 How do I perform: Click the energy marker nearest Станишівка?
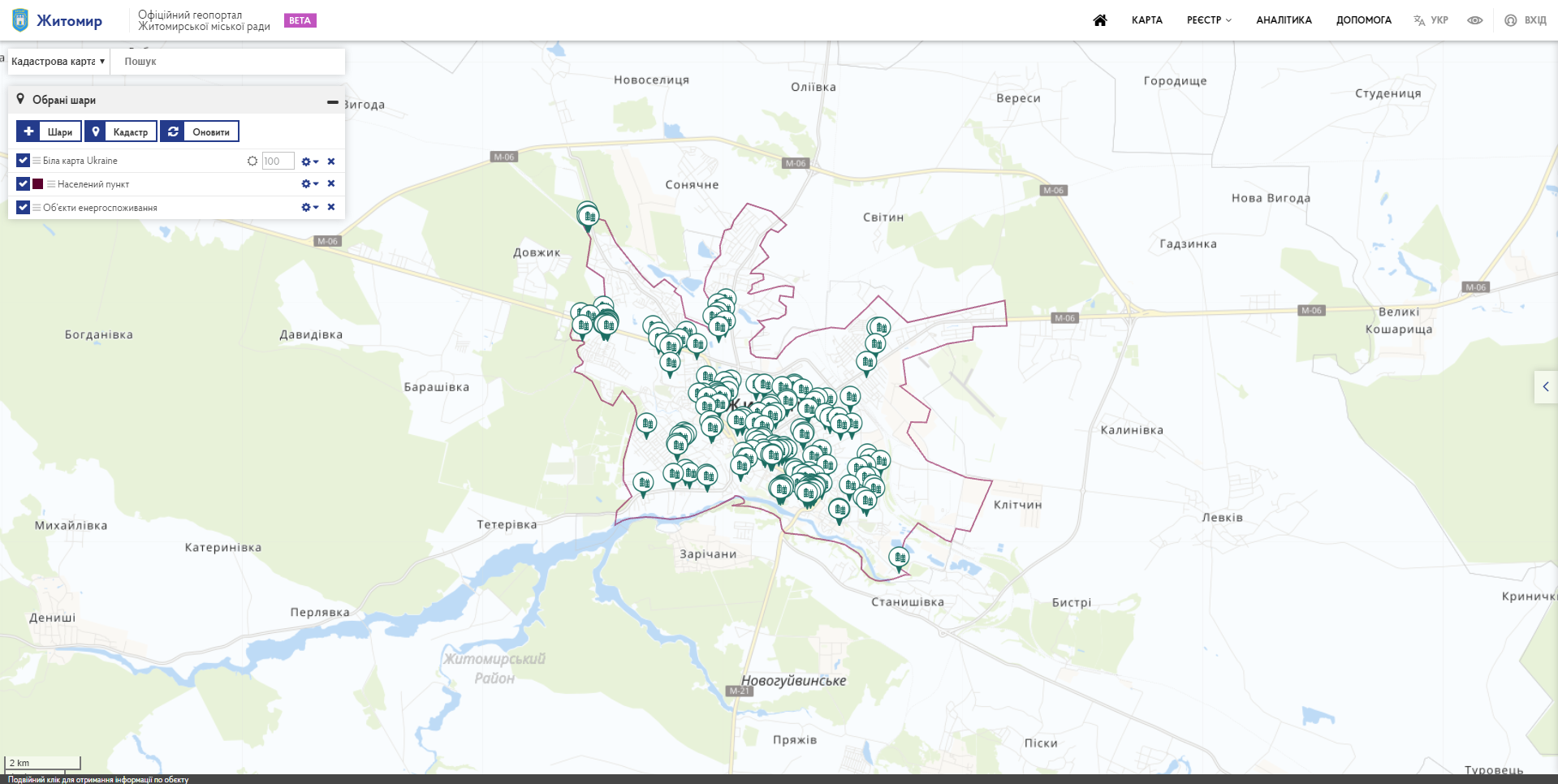[899, 558]
